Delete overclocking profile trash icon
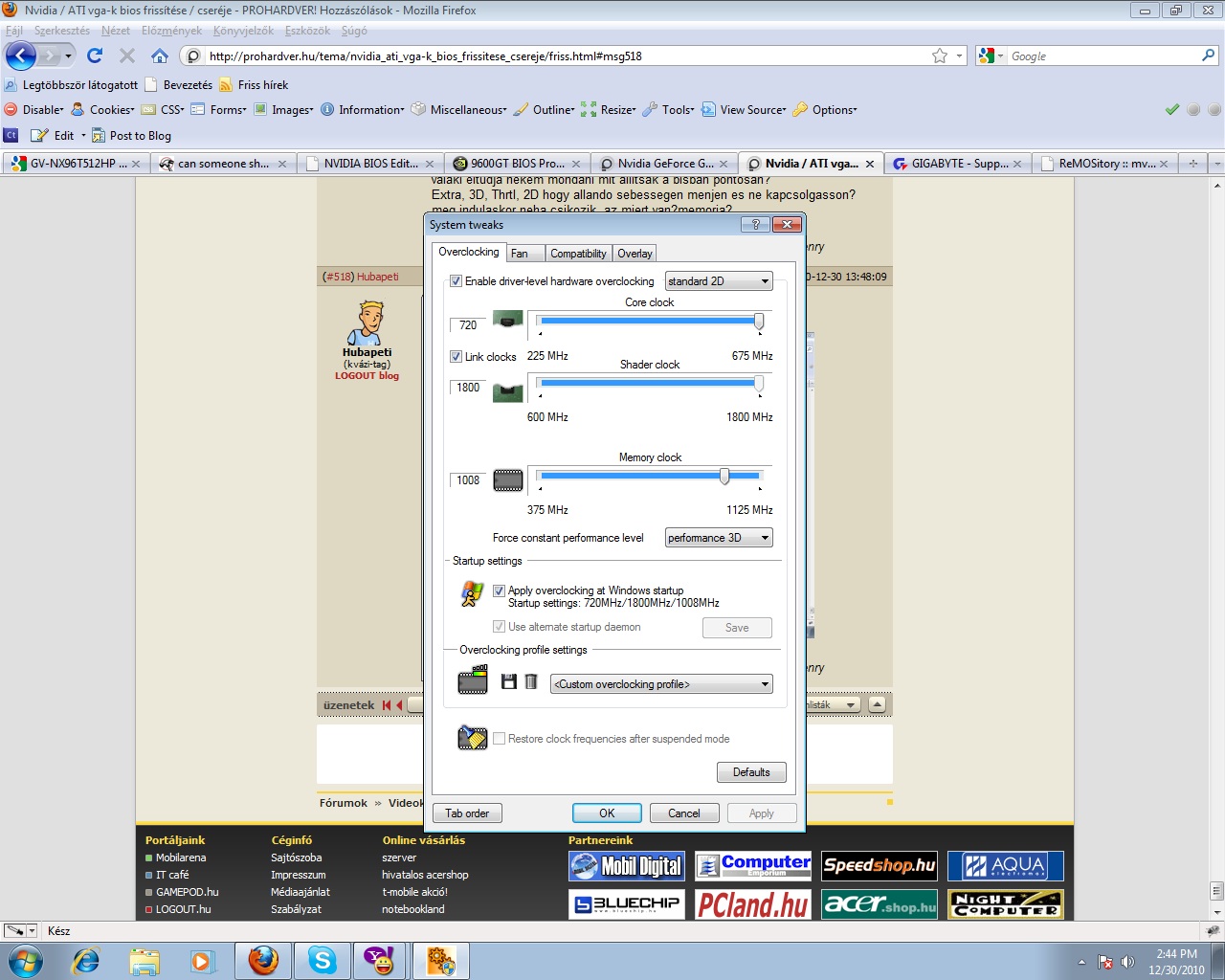 [x=531, y=681]
